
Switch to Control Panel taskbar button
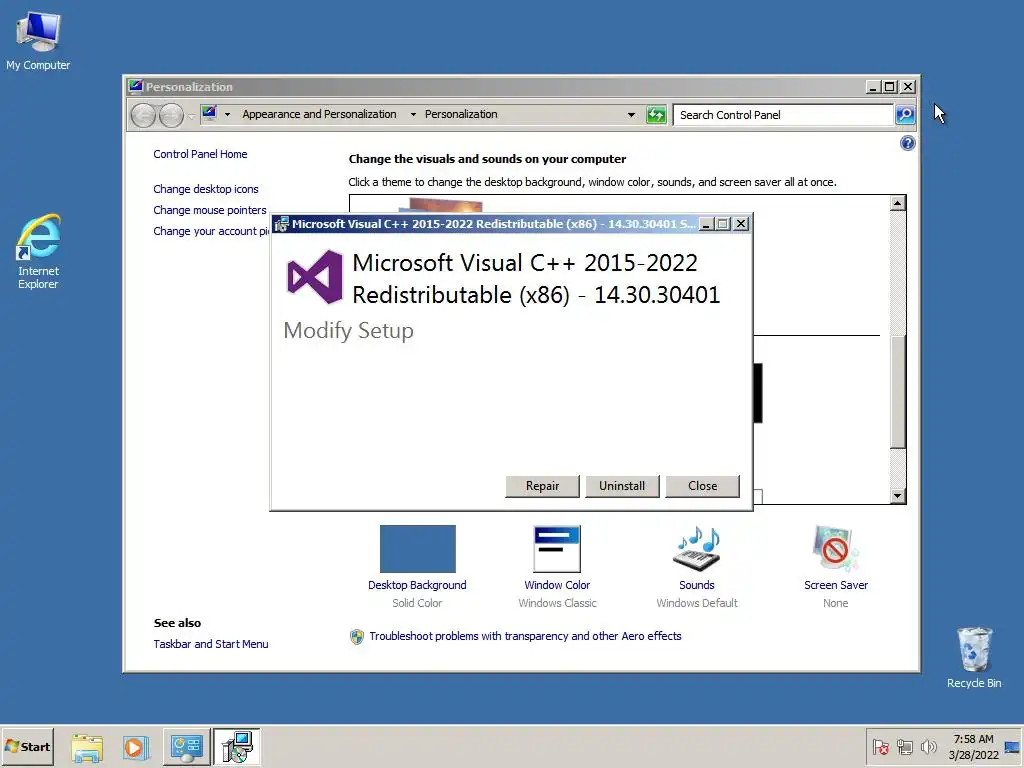click(186, 746)
